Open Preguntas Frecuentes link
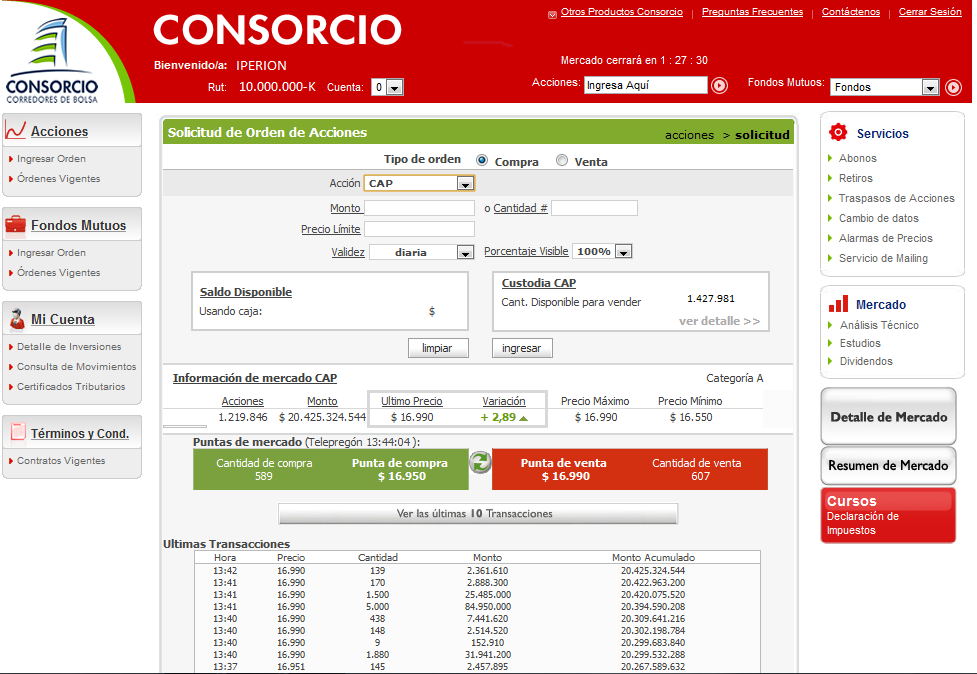Viewport: 977px width, 674px height. coord(752,12)
